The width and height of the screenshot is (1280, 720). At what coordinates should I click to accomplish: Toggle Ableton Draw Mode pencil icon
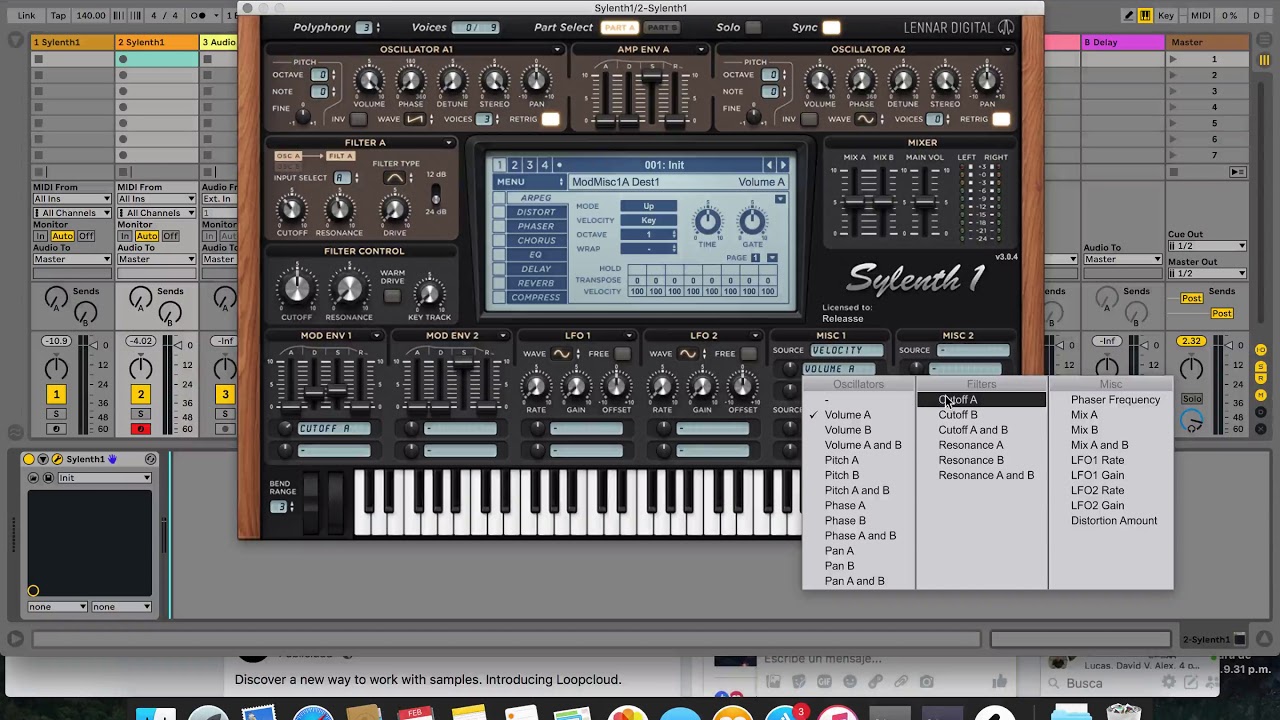pos(1128,15)
